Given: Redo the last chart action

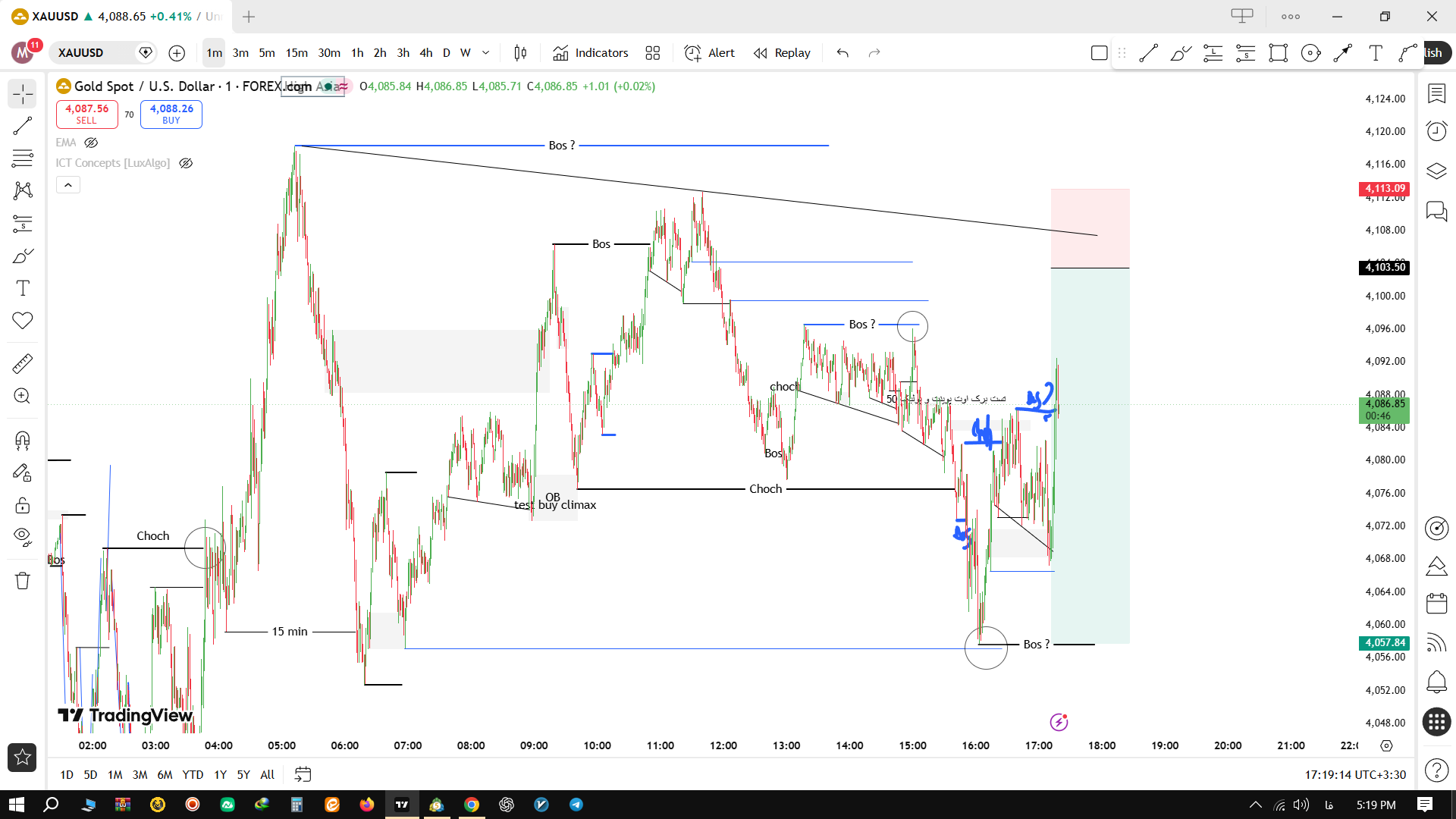Looking at the screenshot, I should coord(874,53).
